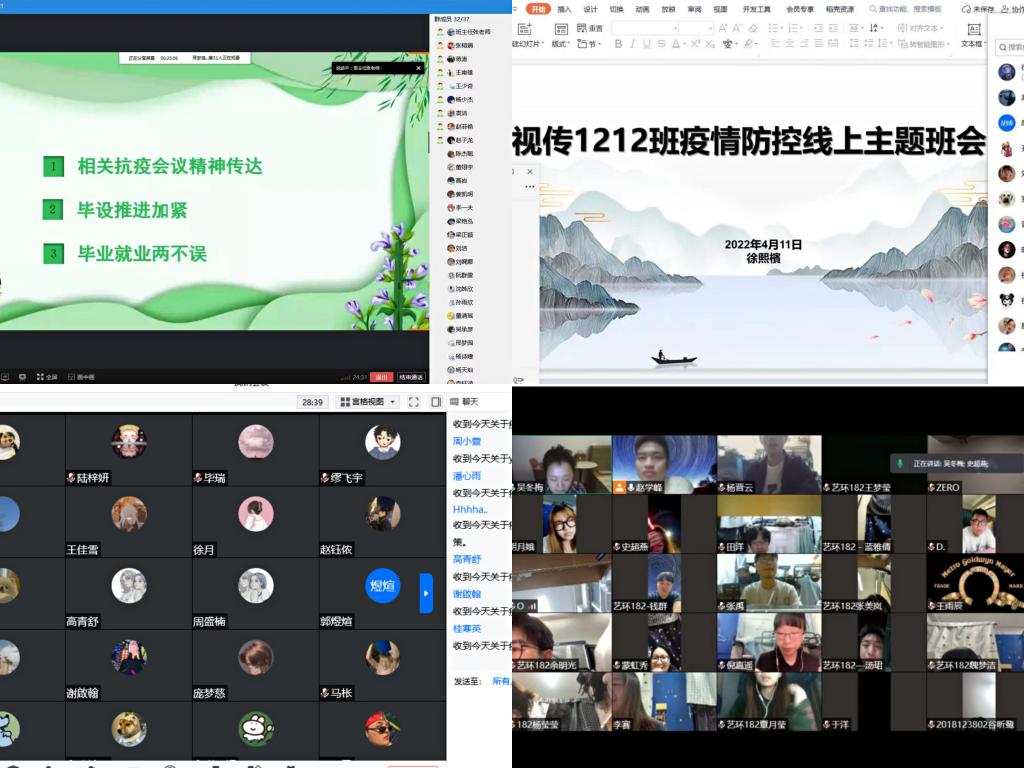Screen dimensions: 1024x768
Task: Click the 全屏 fullscreen button in meeting bar
Action: (47, 377)
